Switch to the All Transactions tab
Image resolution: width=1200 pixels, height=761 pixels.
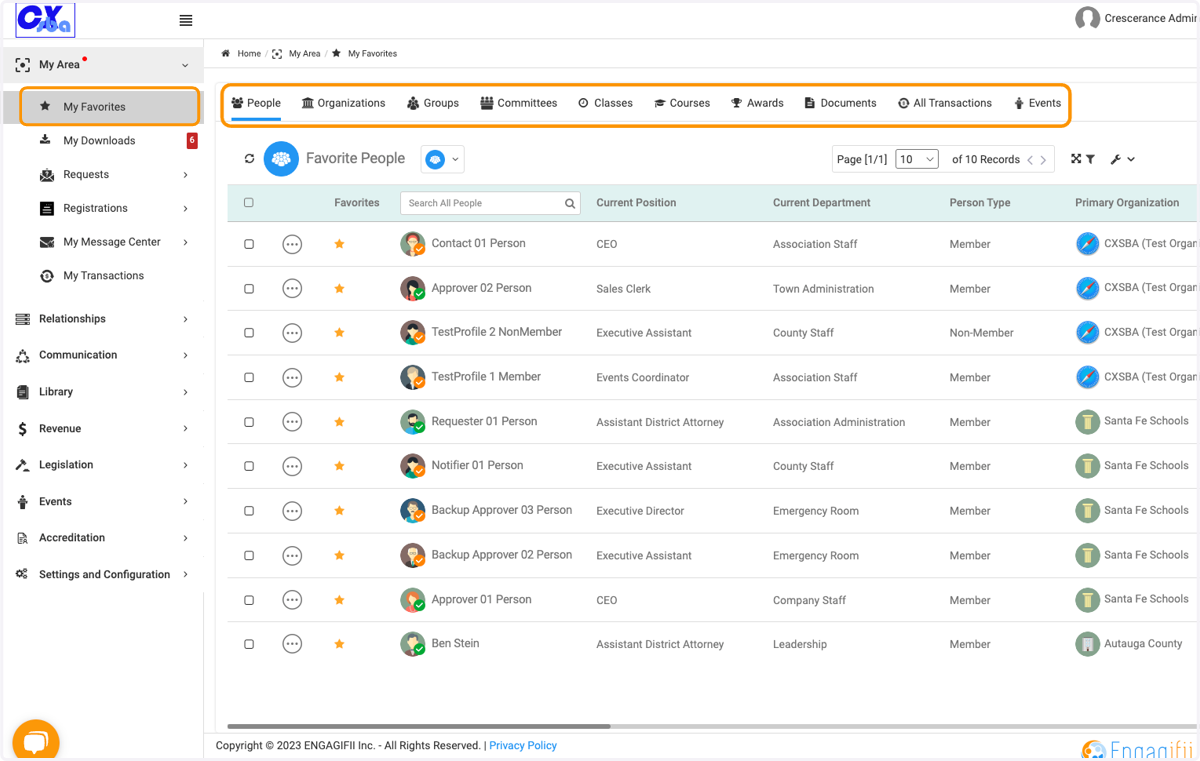[x=945, y=103]
